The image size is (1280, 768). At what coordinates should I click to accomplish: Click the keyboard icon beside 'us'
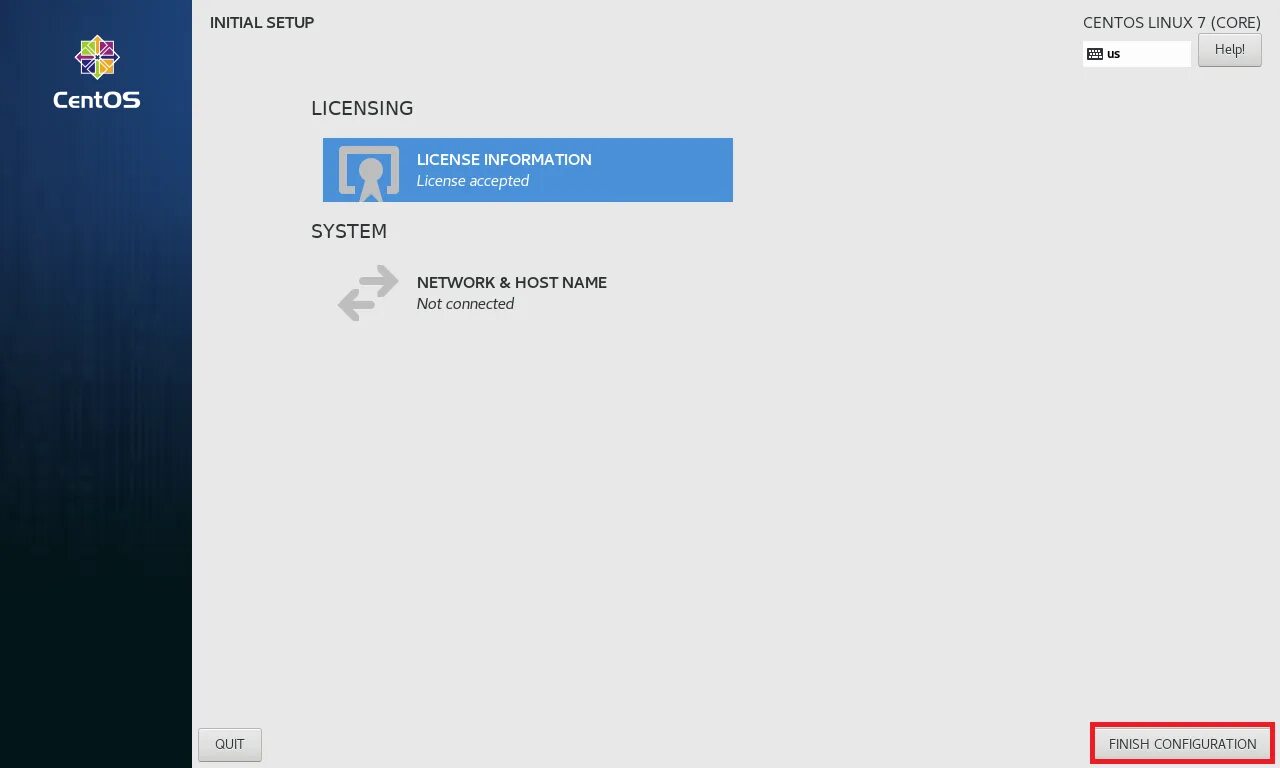[x=1095, y=54]
